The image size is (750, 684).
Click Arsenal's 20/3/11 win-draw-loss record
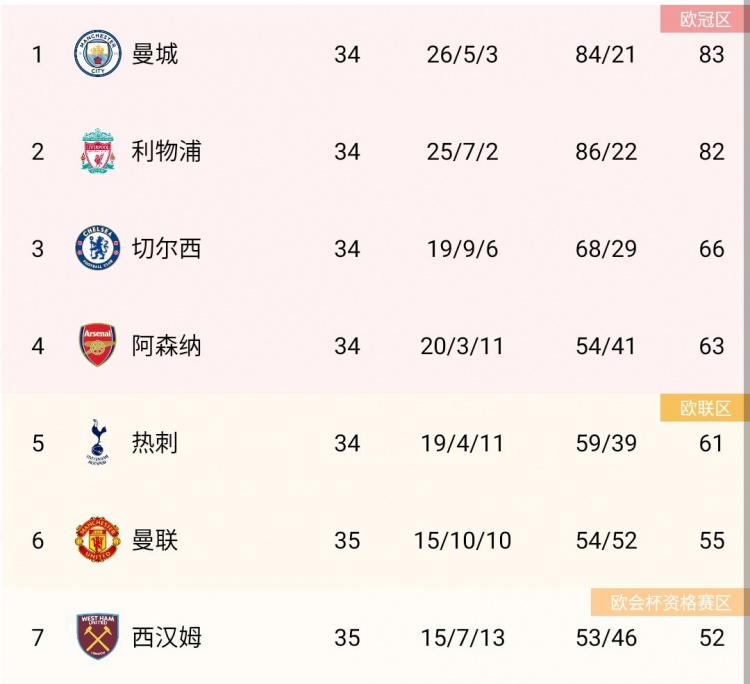pyautogui.click(x=462, y=346)
